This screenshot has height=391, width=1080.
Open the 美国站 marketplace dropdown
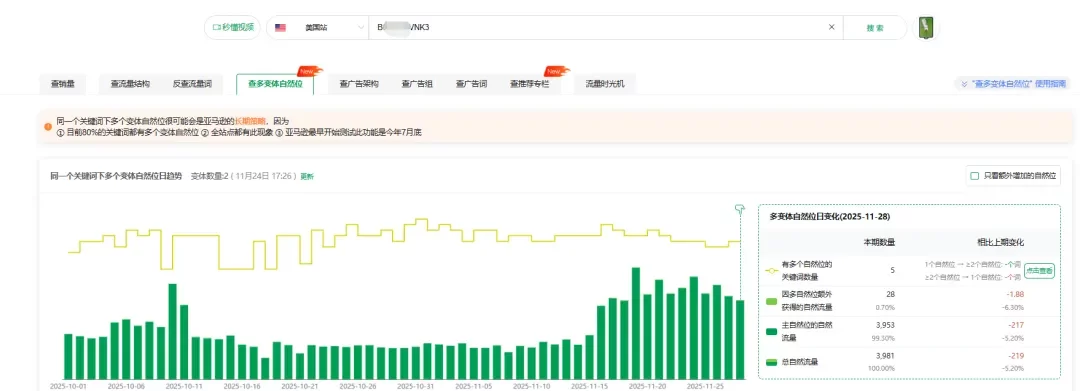click(318, 28)
